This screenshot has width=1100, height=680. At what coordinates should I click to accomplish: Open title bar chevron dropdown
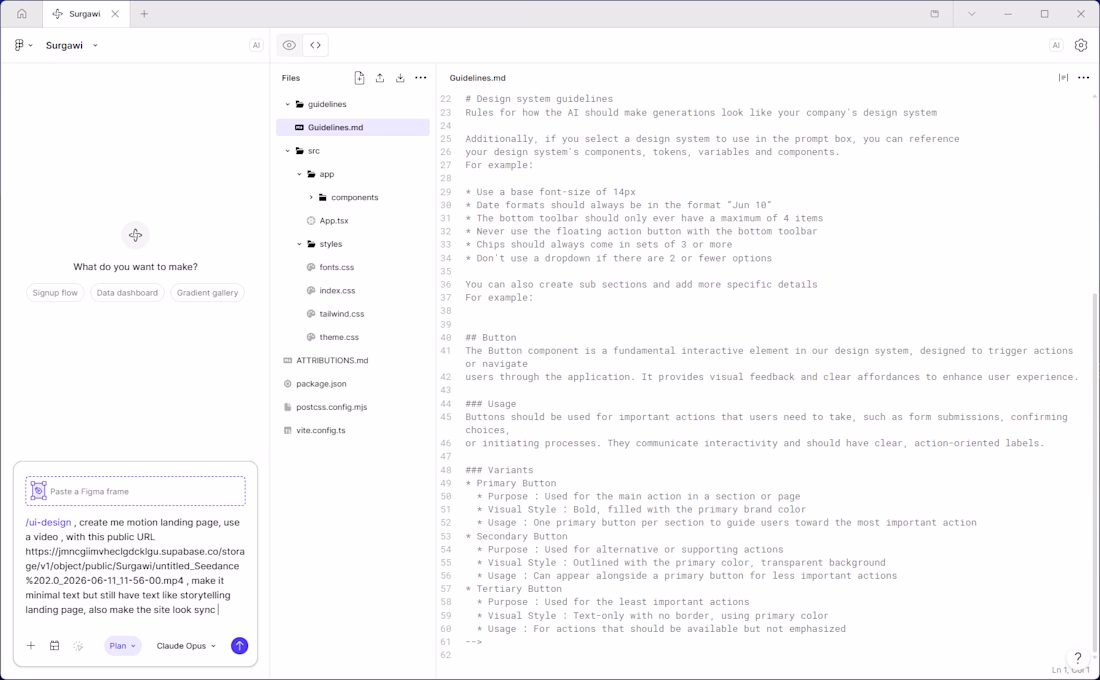972,13
